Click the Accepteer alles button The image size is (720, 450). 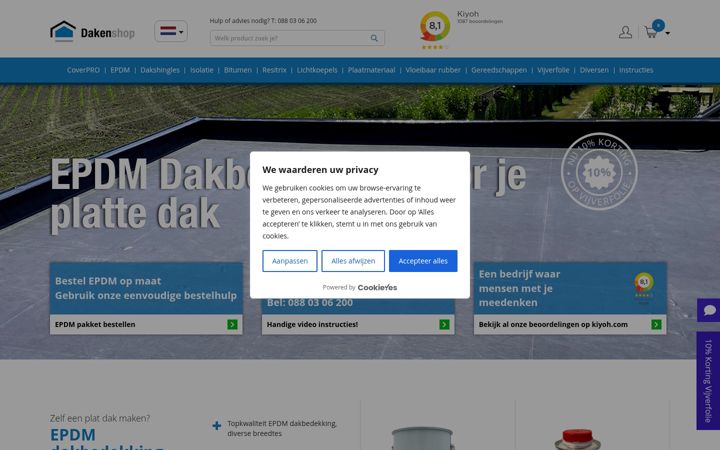423,261
